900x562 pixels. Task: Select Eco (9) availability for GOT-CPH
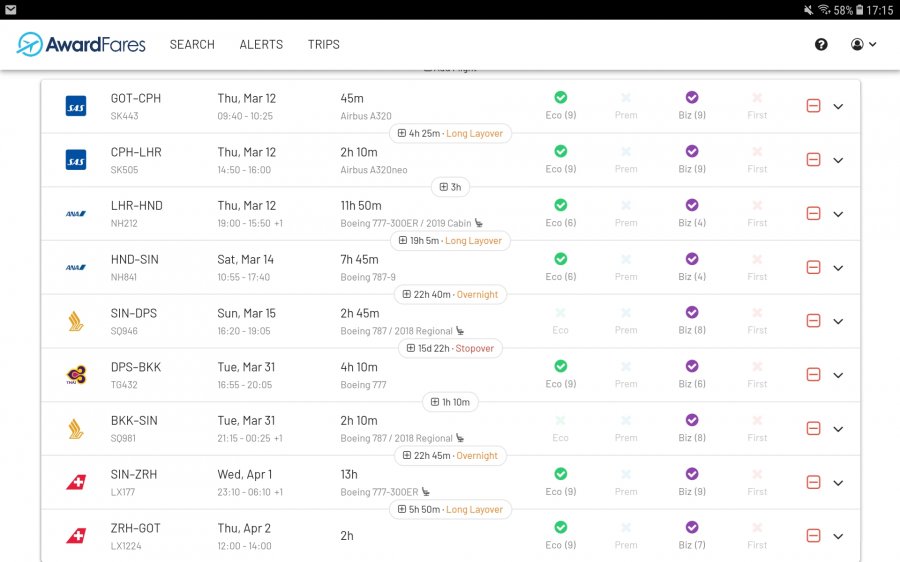(560, 105)
